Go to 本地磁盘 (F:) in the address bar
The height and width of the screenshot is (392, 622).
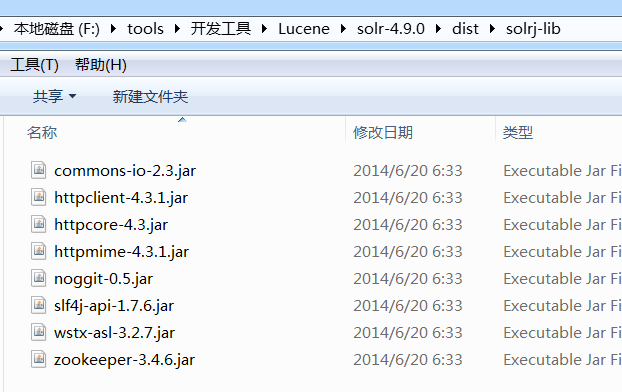[57, 29]
